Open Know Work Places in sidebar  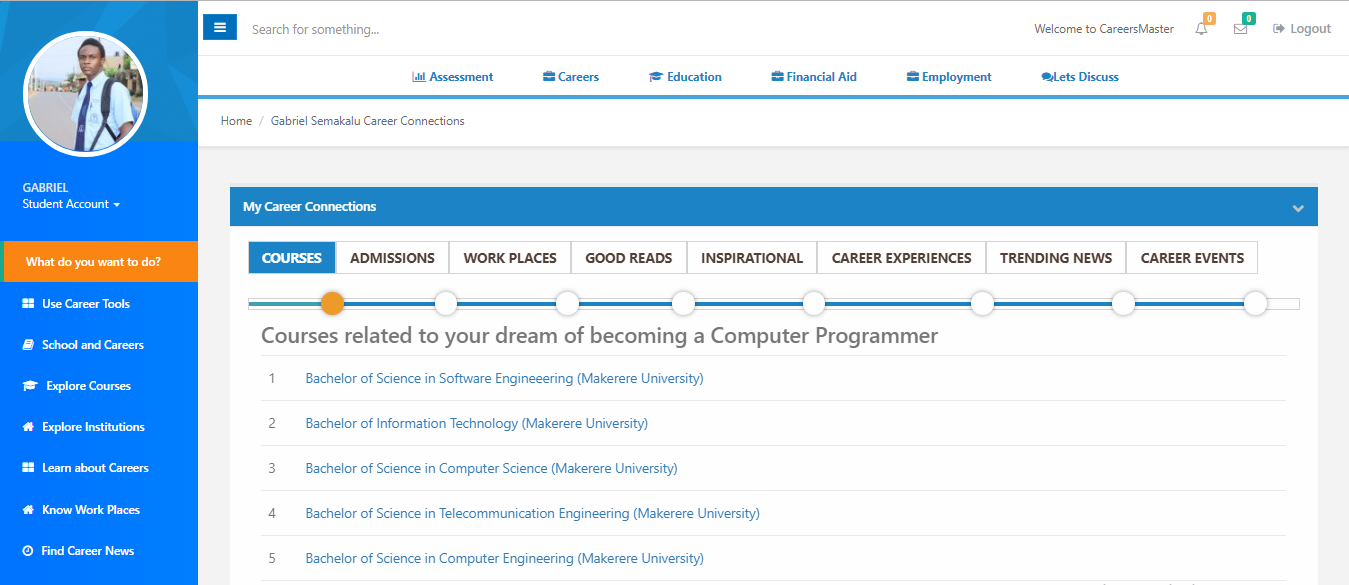[81, 510]
